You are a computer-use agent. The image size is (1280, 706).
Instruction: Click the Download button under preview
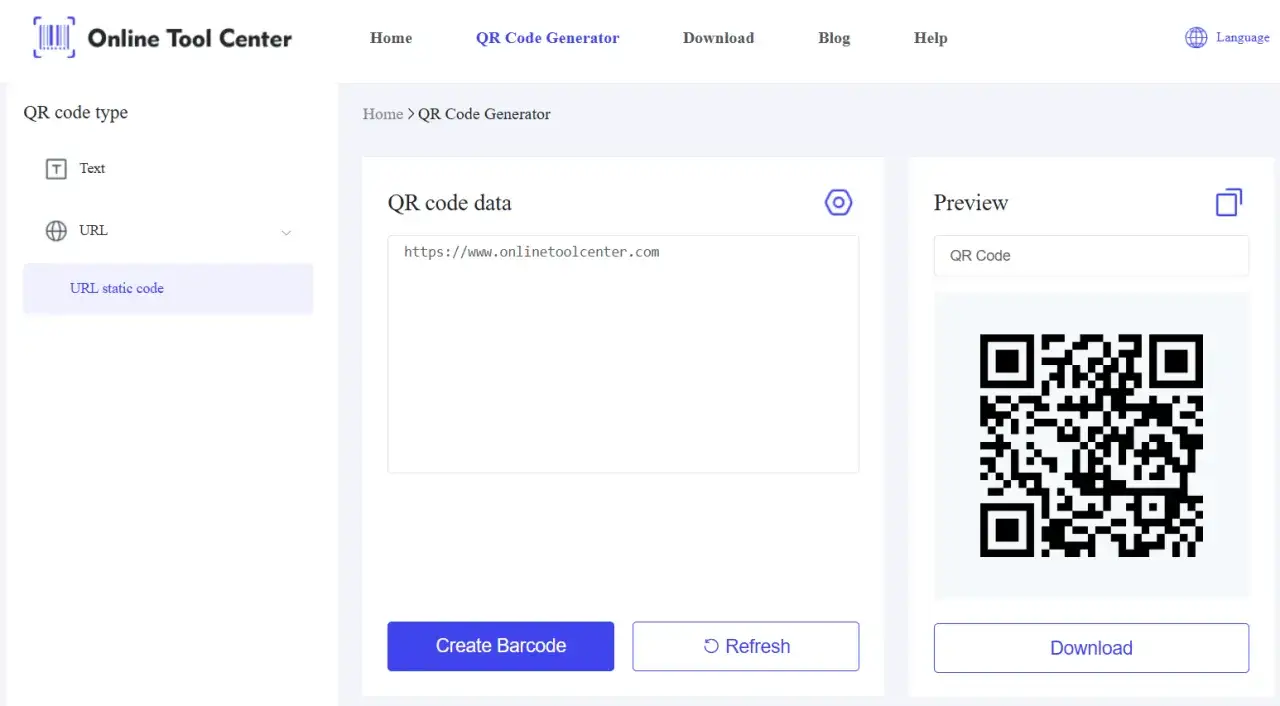(1091, 648)
